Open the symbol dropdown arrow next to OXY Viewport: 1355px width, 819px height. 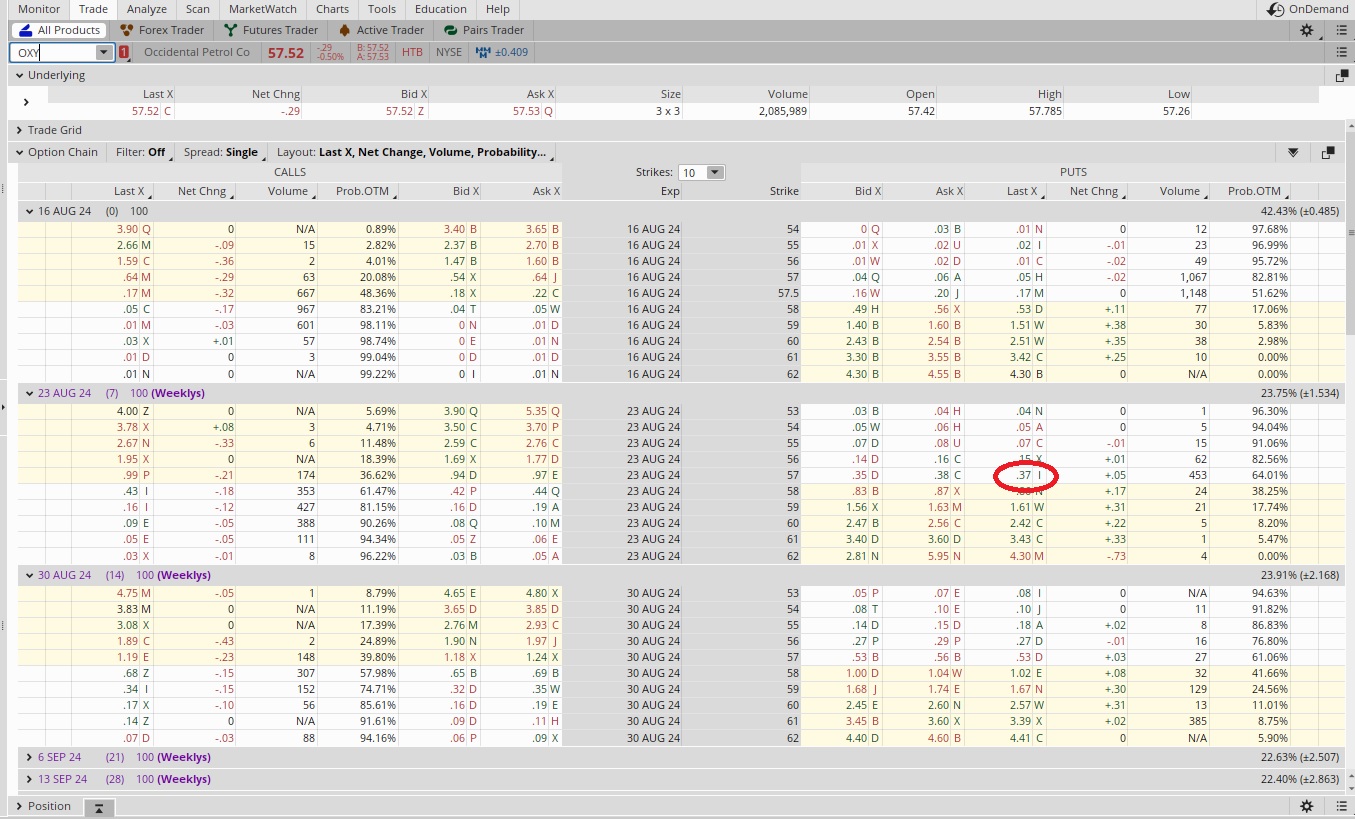pyautogui.click(x=104, y=52)
